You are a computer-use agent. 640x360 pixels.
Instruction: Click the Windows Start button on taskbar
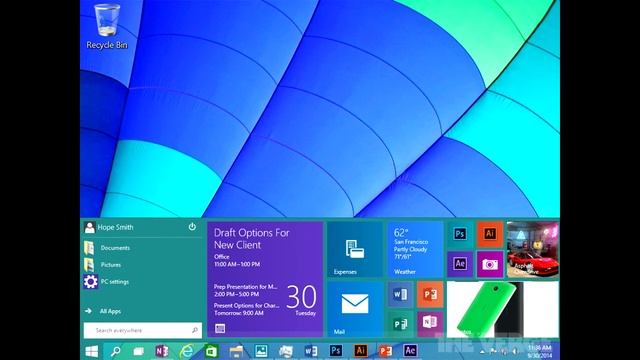tap(91, 351)
